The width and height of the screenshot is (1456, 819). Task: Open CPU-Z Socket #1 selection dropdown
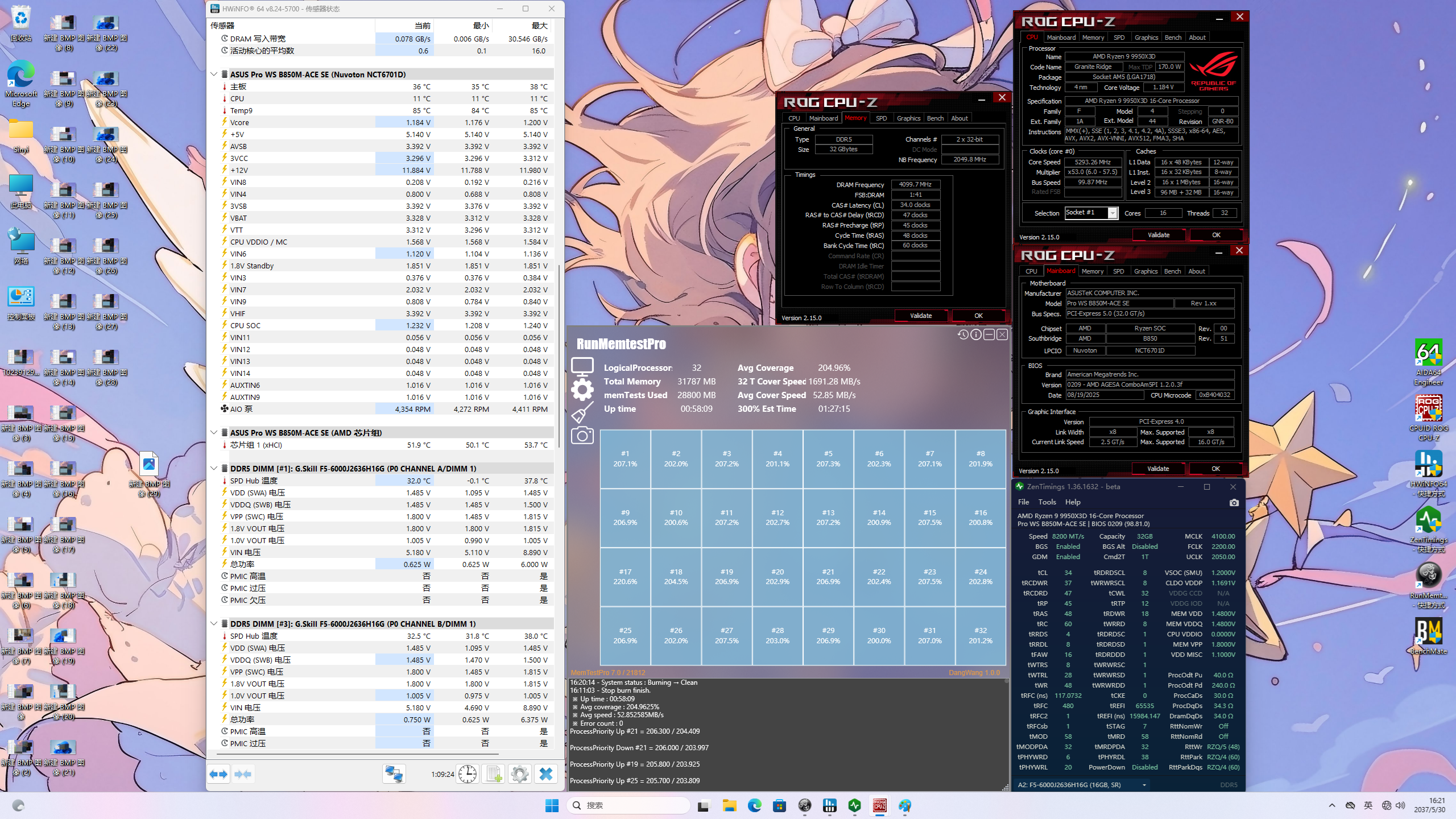pos(1112,213)
